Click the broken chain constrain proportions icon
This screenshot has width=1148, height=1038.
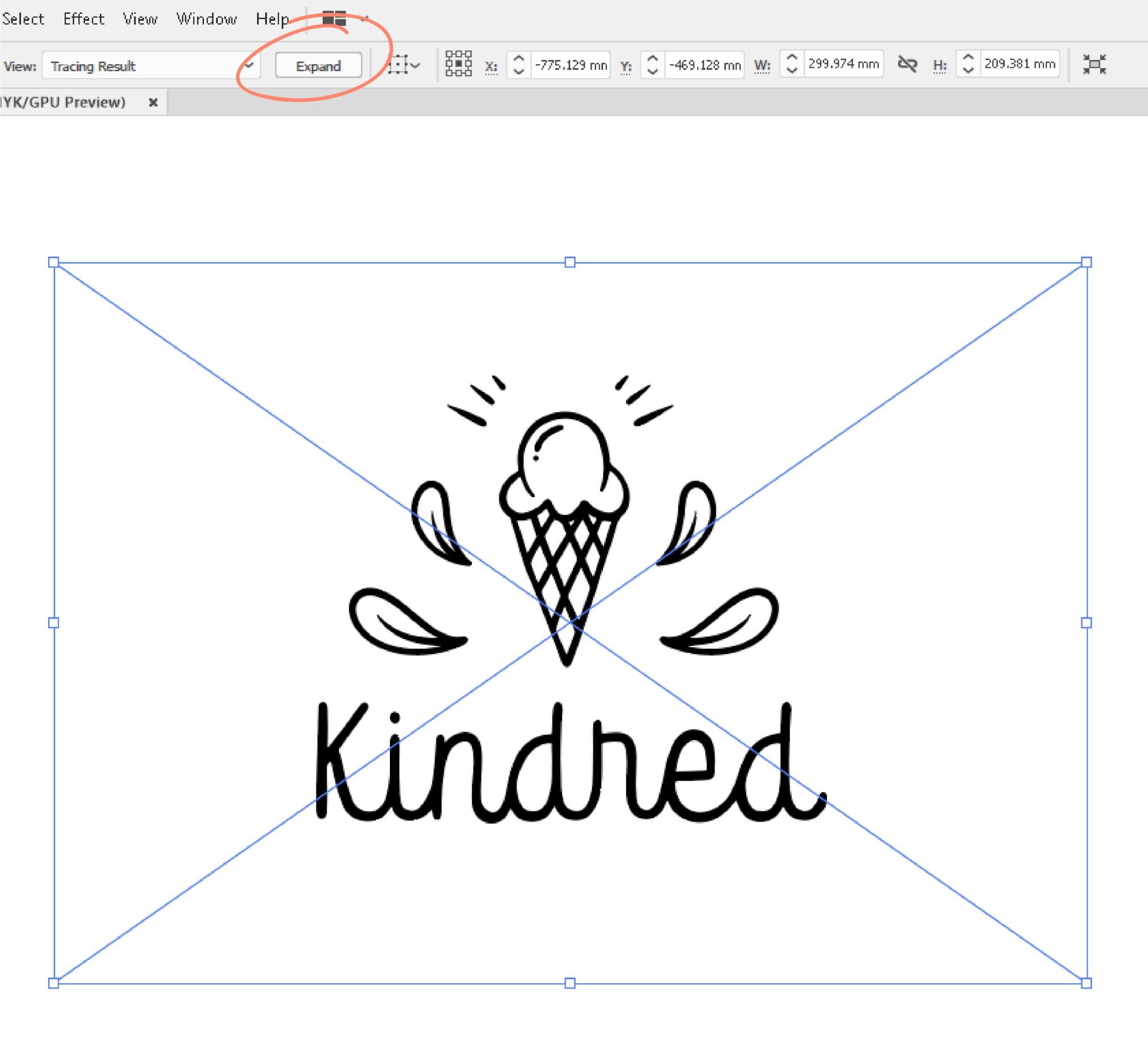click(x=909, y=64)
